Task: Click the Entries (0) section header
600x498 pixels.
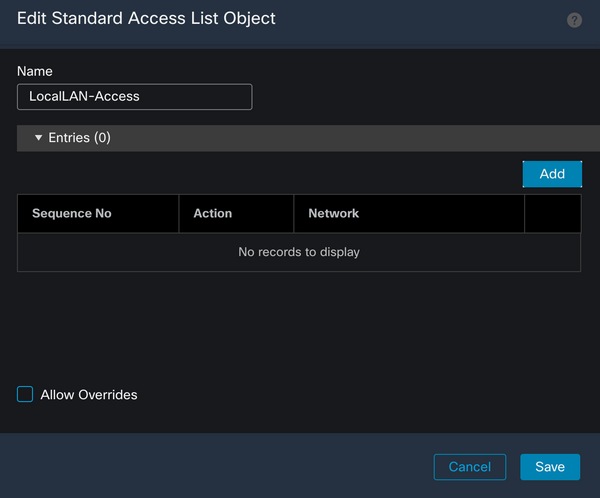Action: [x=80, y=138]
